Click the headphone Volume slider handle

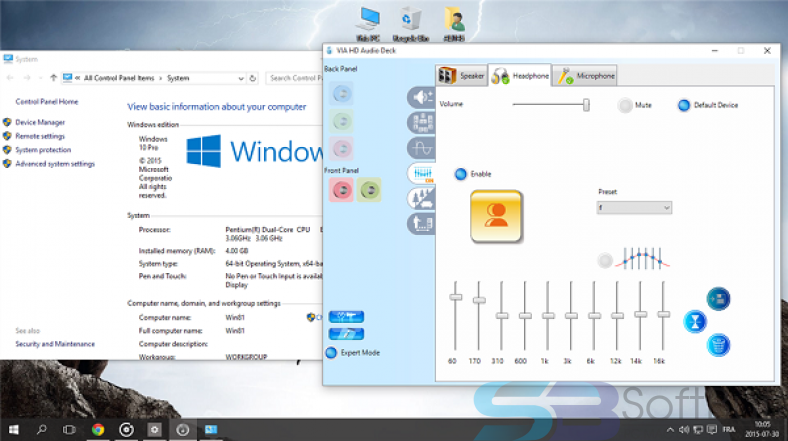click(x=586, y=105)
